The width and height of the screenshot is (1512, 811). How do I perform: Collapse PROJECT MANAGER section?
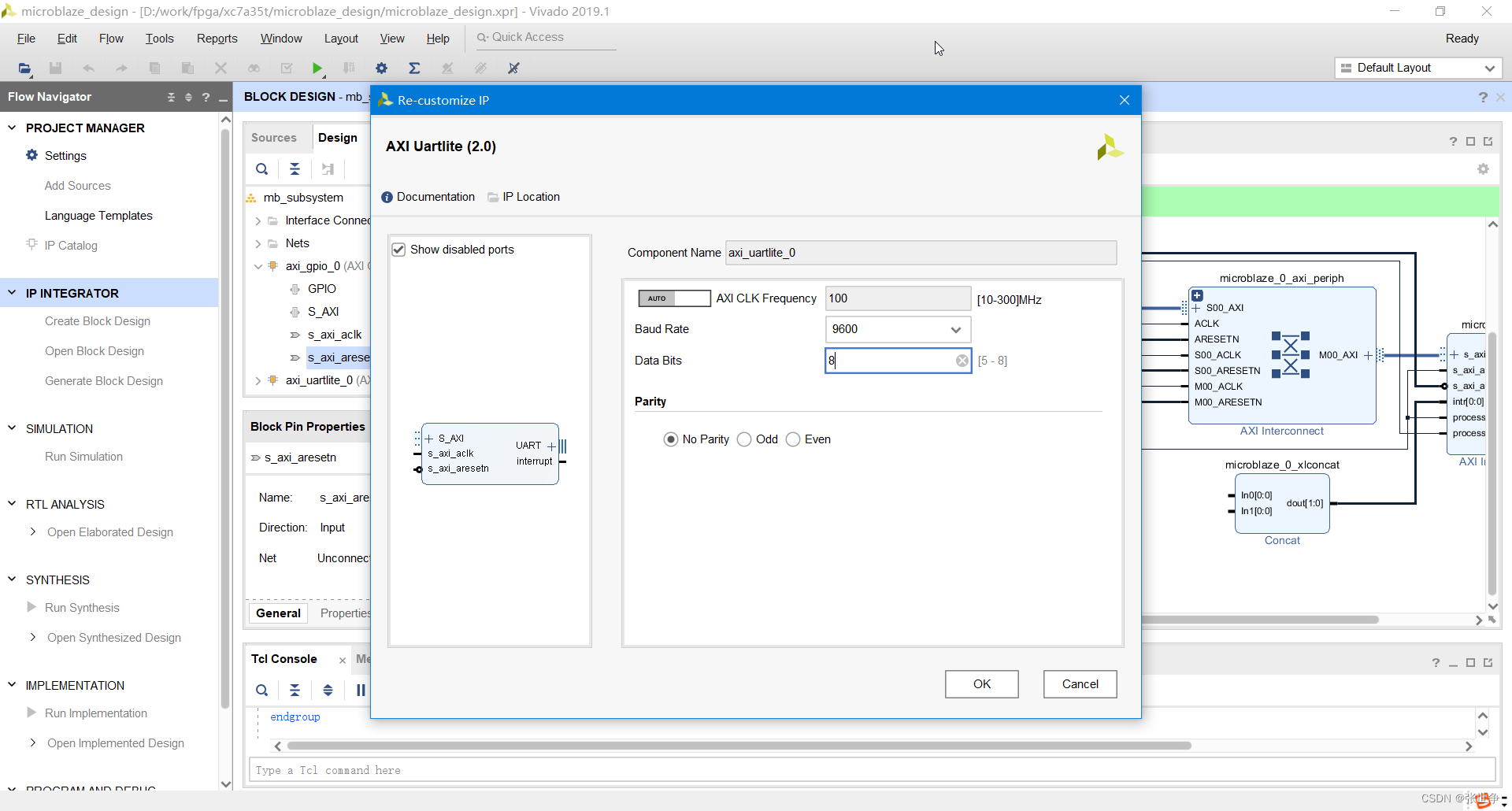[12, 128]
